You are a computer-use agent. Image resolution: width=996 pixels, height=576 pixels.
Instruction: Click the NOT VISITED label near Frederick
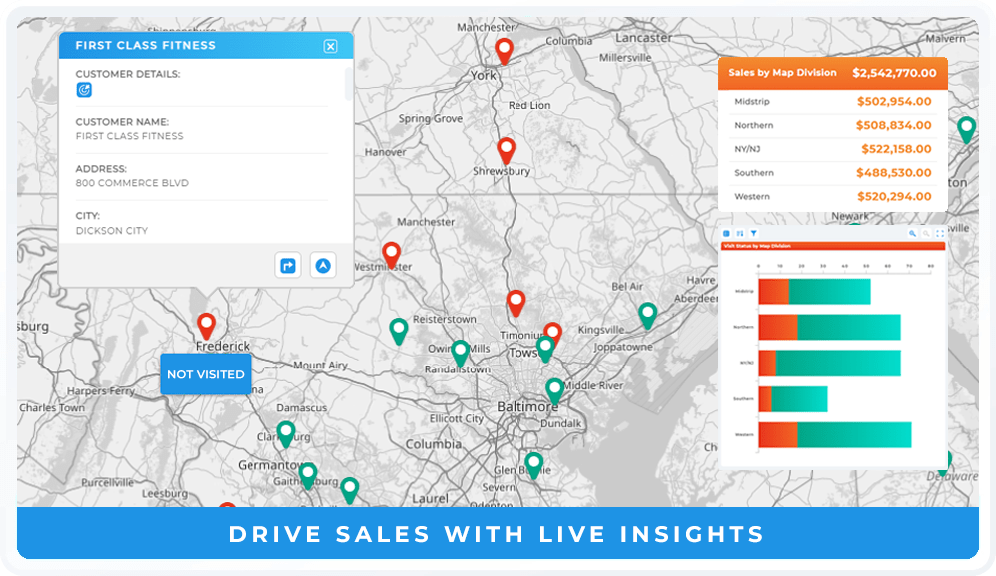206,374
